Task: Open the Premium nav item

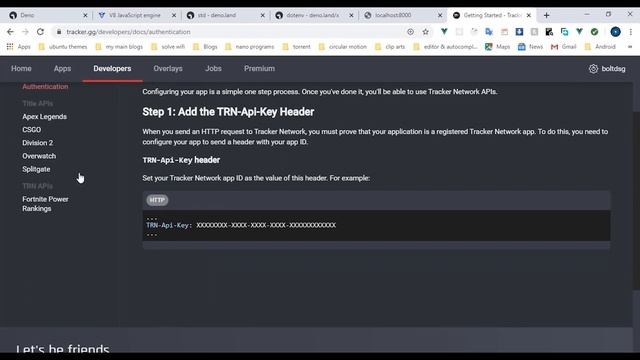Action: [x=259, y=69]
